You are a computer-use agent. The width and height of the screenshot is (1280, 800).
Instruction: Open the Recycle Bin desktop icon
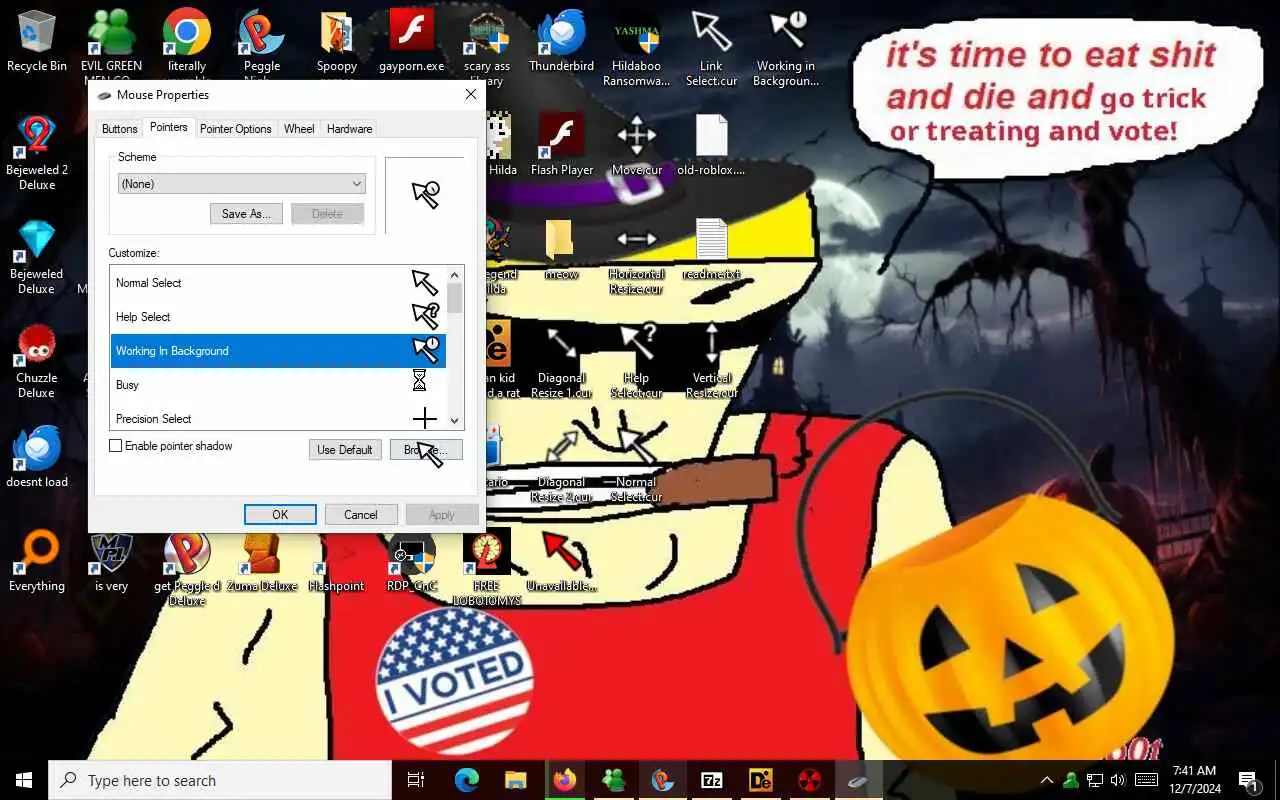37,41
